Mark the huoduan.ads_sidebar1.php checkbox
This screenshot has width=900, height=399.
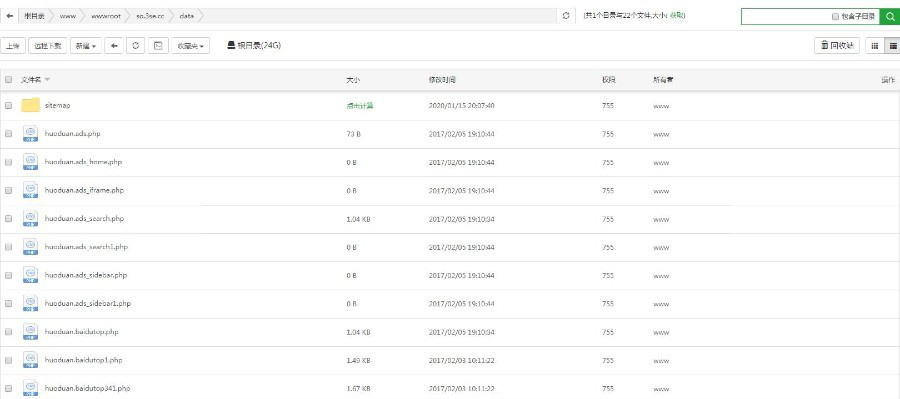point(8,304)
